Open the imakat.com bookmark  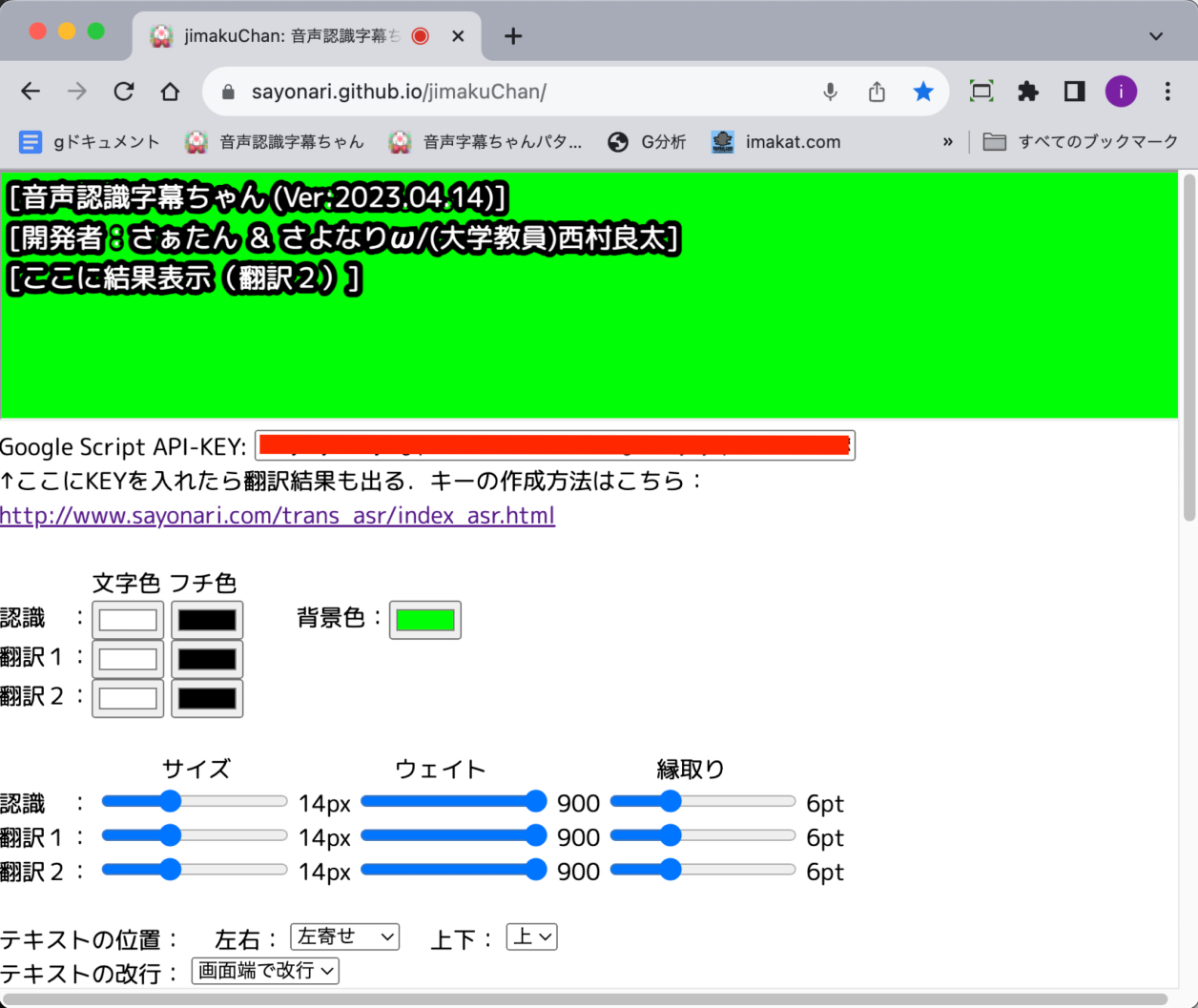click(775, 142)
